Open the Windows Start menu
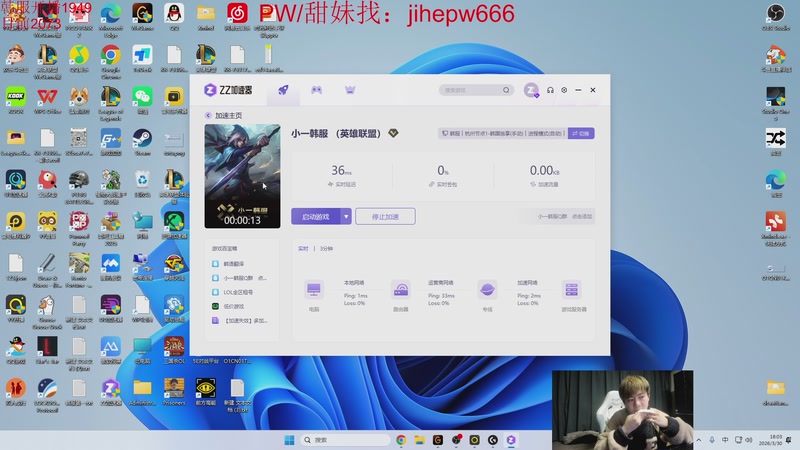The width and height of the screenshot is (800, 450). click(x=289, y=440)
